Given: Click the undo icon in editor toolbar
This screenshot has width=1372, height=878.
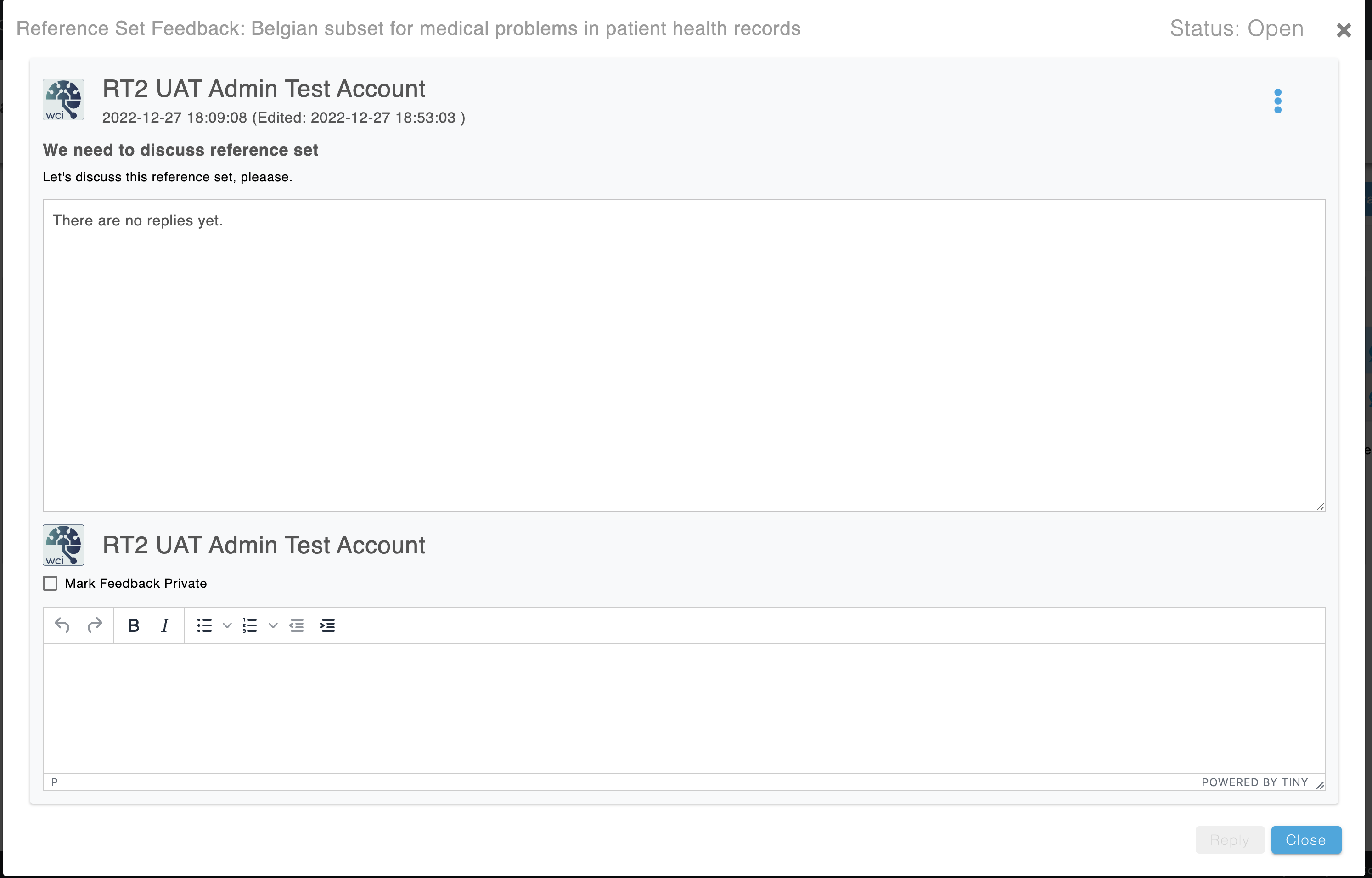Looking at the screenshot, I should pyautogui.click(x=62, y=625).
